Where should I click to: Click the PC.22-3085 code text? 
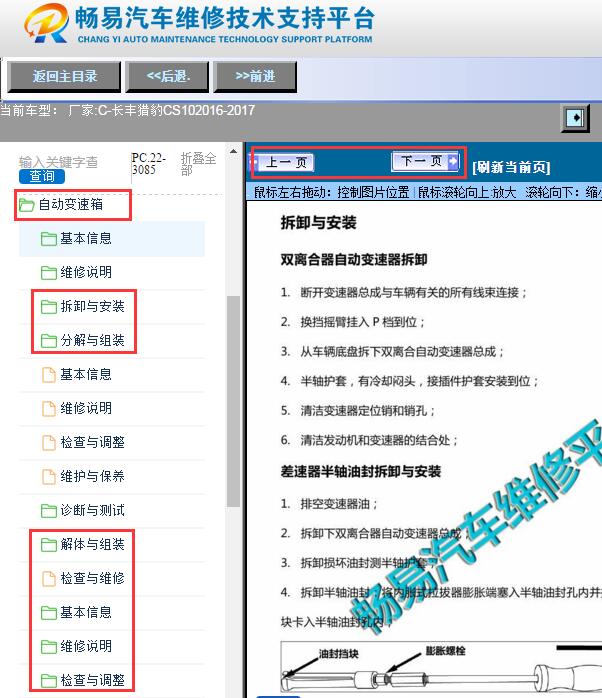point(149,164)
